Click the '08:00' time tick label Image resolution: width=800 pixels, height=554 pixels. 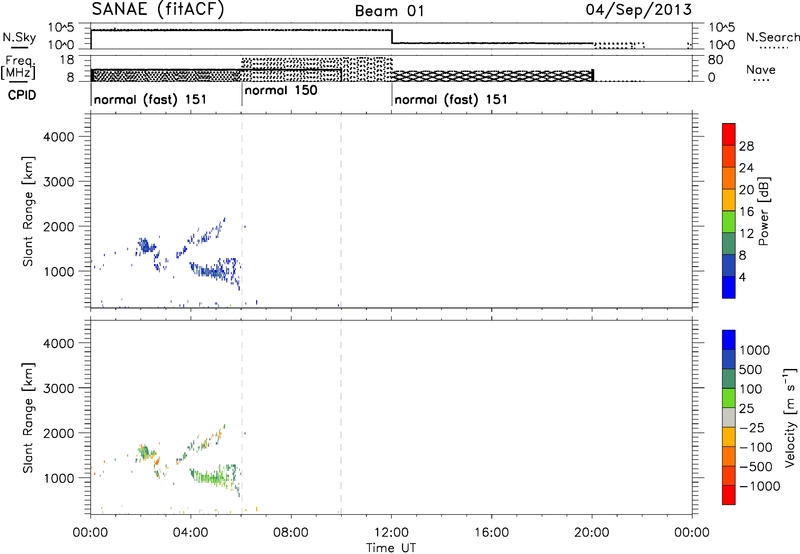click(x=291, y=533)
